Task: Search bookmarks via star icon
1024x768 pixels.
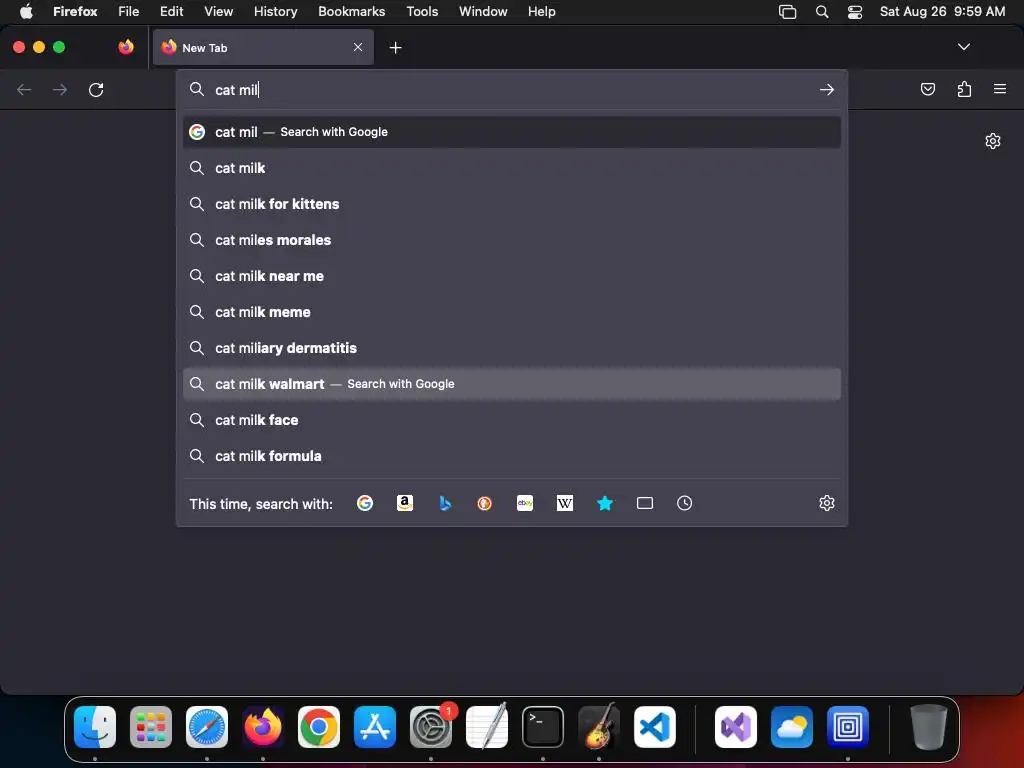Action: tap(605, 503)
